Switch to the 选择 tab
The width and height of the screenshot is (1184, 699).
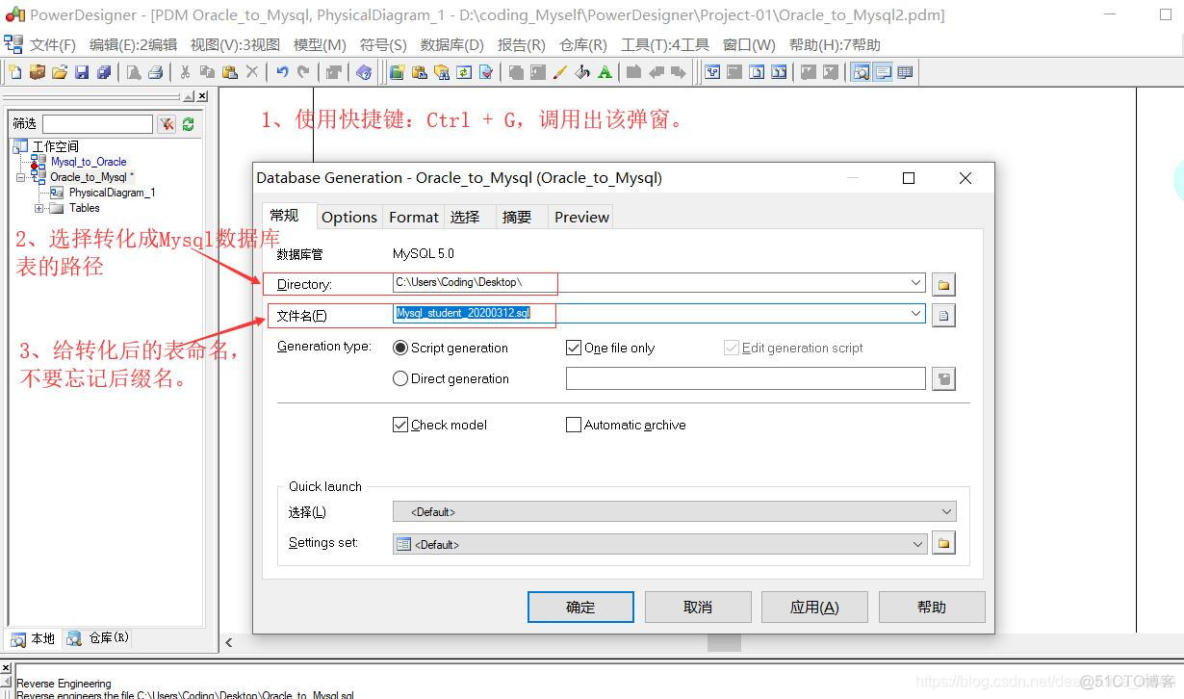[465, 217]
